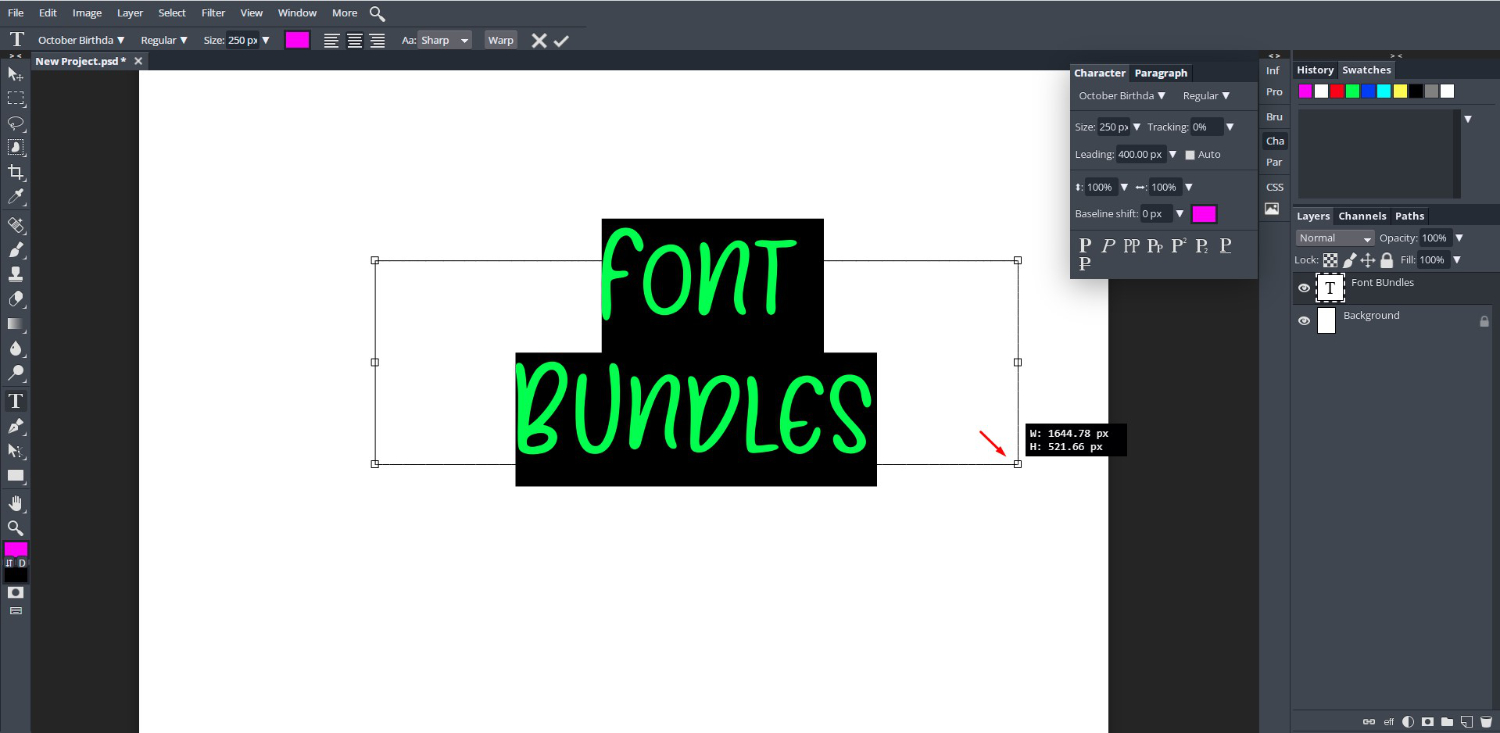Image resolution: width=1500 pixels, height=733 pixels.
Task: Click the Warp button
Action: pyautogui.click(x=501, y=40)
